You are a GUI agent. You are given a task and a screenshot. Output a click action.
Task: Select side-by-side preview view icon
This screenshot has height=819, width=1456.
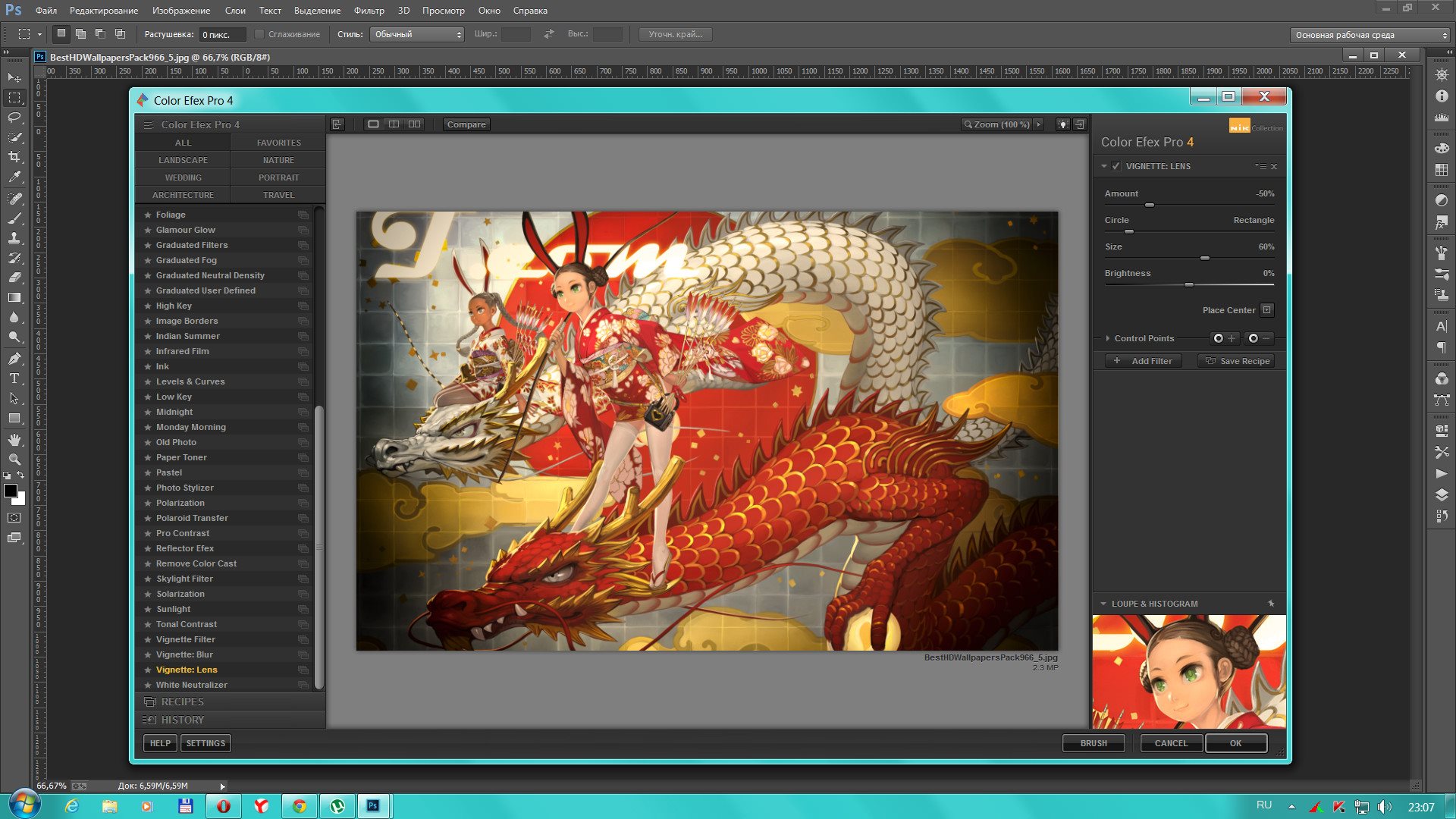[x=414, y=124]
